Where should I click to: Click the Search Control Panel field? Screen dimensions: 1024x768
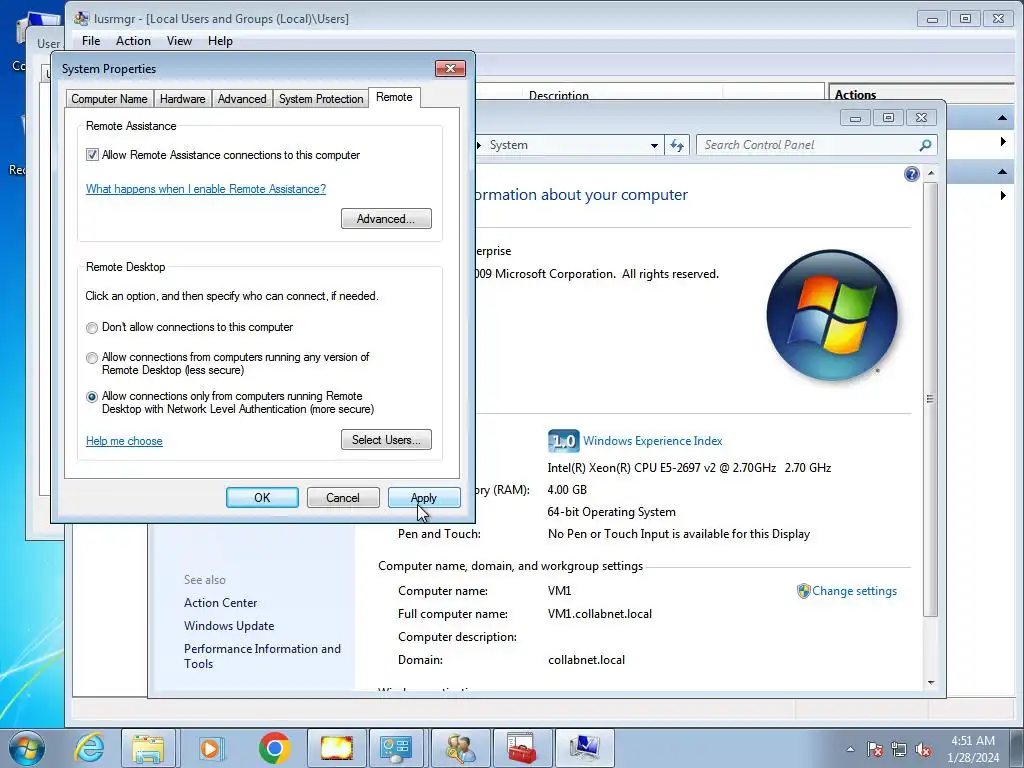coord(817,145)
